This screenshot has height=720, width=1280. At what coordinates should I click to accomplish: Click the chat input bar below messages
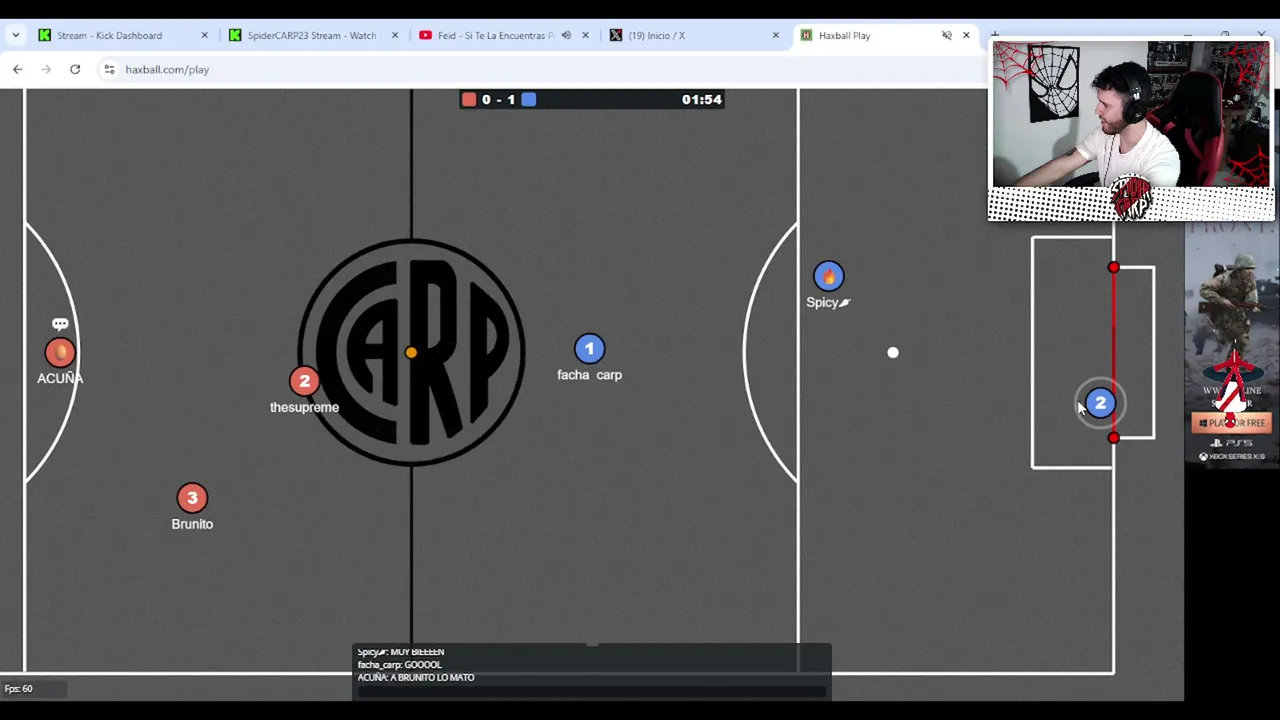[592, 691]
